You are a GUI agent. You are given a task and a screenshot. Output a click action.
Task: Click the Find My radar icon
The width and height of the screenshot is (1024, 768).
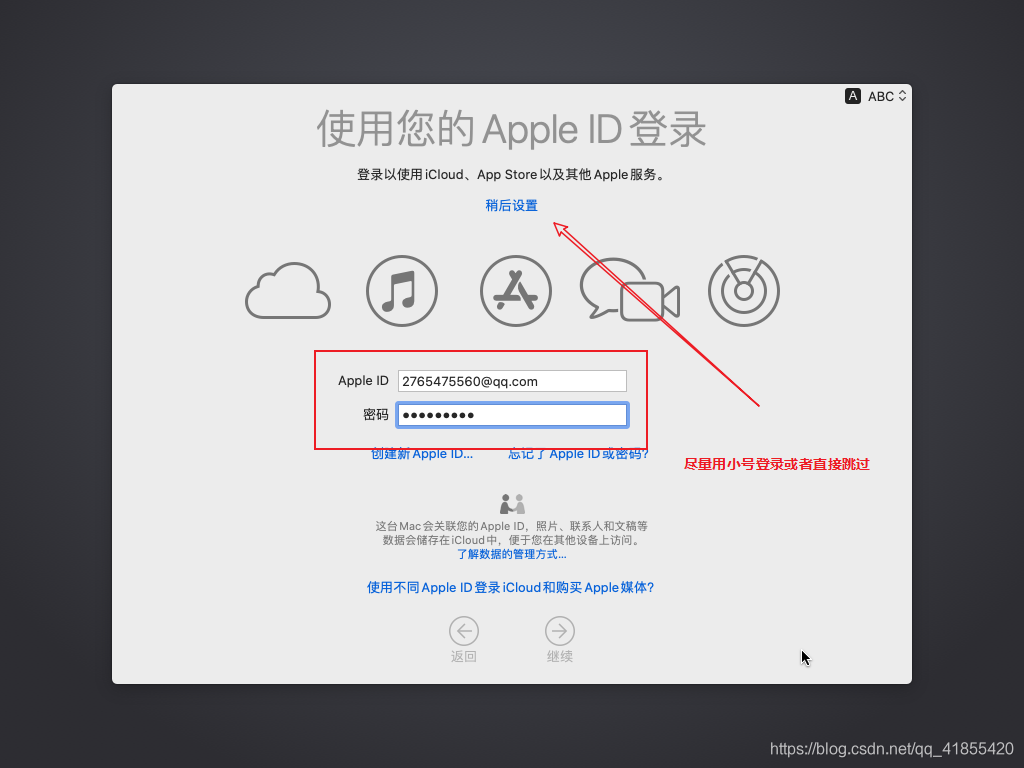coord(744,291)
